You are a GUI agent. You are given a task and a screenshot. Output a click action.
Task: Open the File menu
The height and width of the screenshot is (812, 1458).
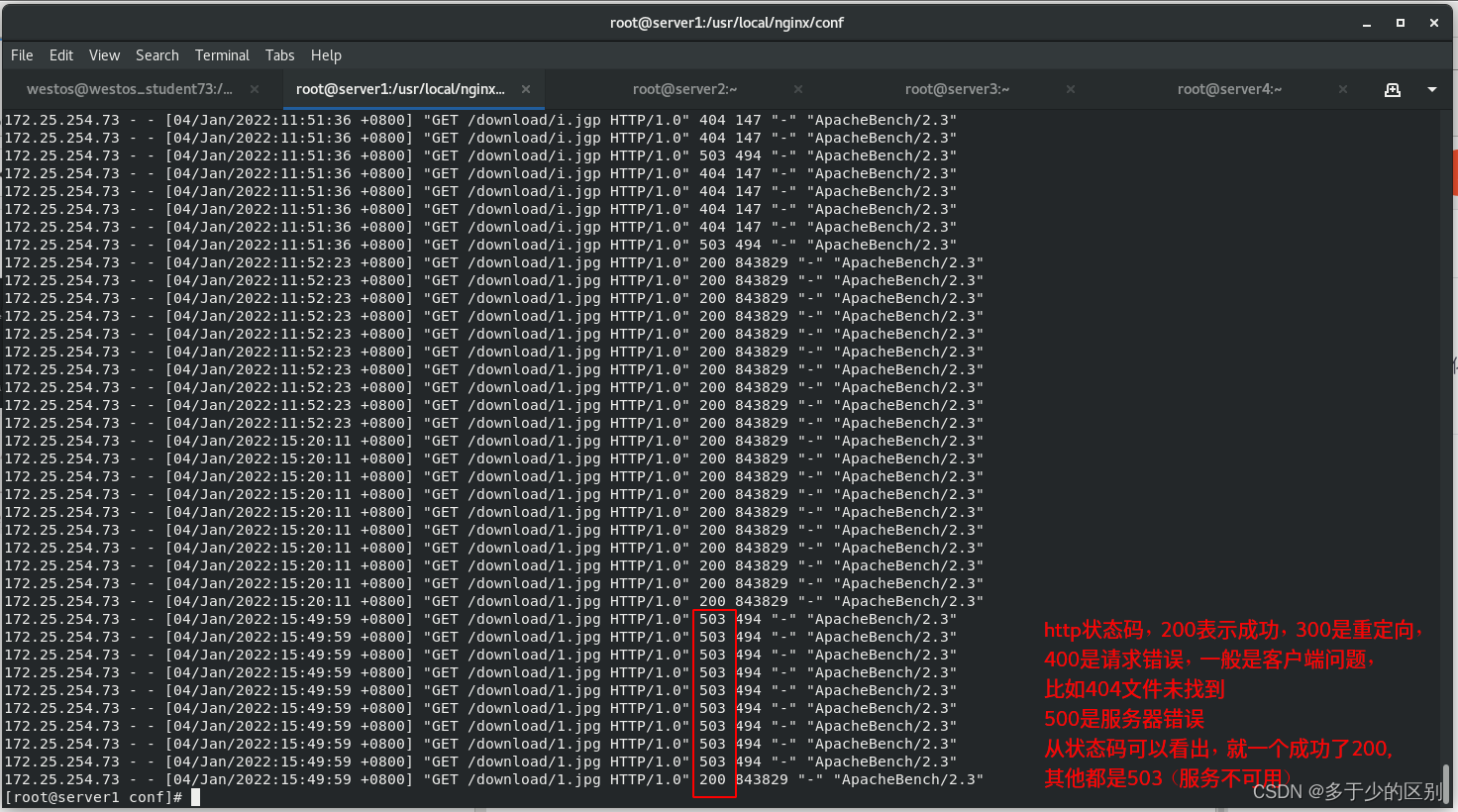[x=22, y=55]
